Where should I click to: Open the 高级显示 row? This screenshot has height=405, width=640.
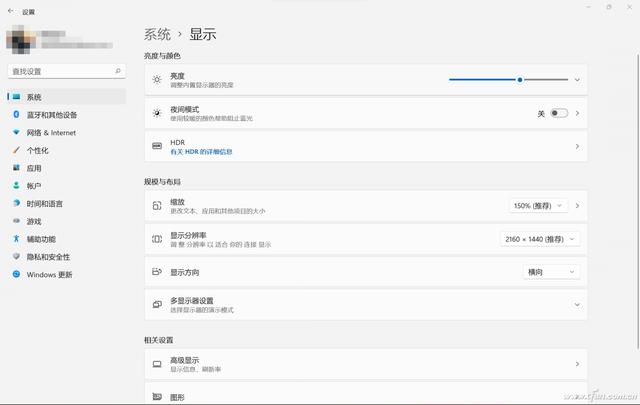(x=366, y=364)
